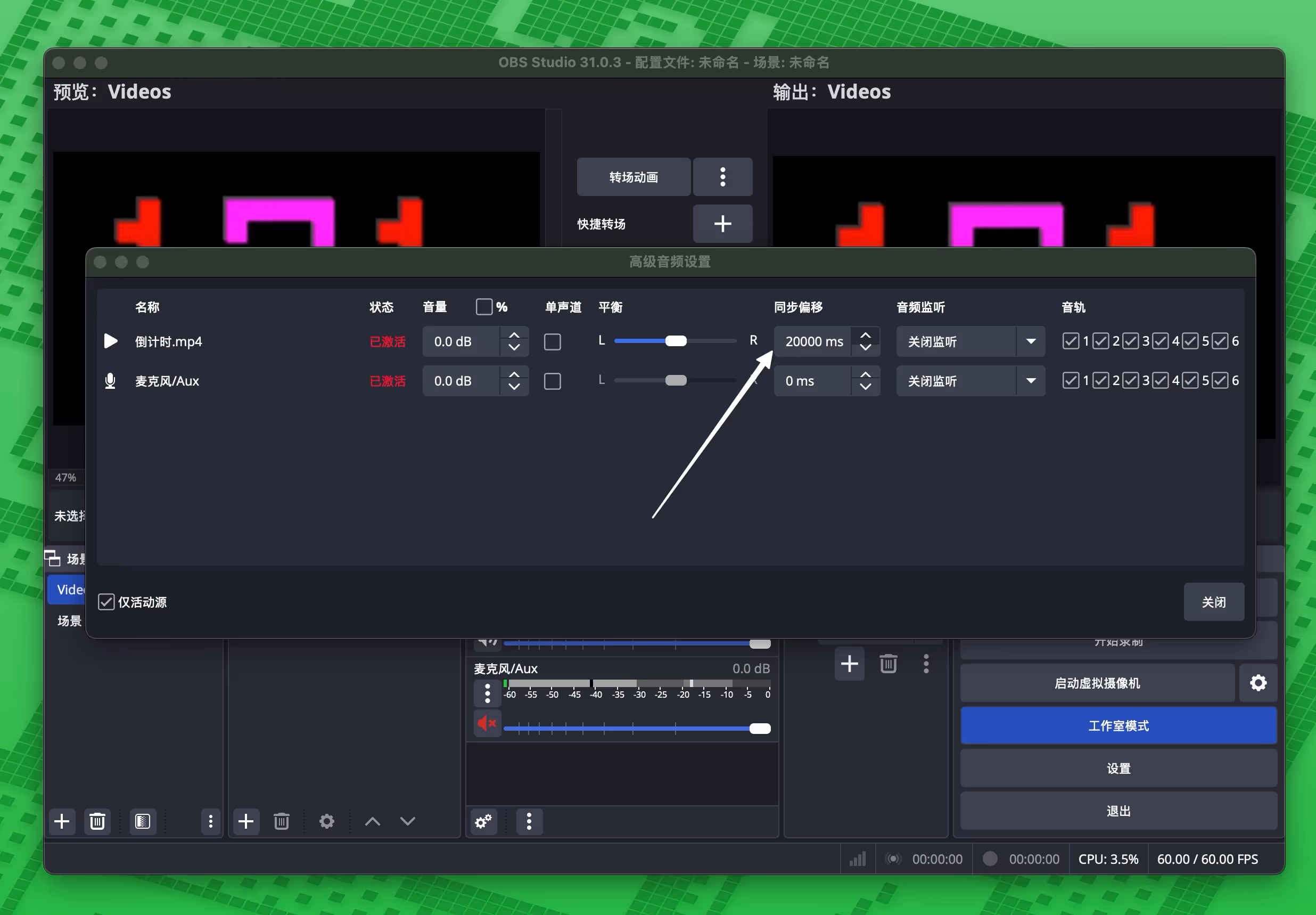Increase sync offset for 倒计时.mp4
Viewport: 1316px width, 915px height.
tap(866, 336)
